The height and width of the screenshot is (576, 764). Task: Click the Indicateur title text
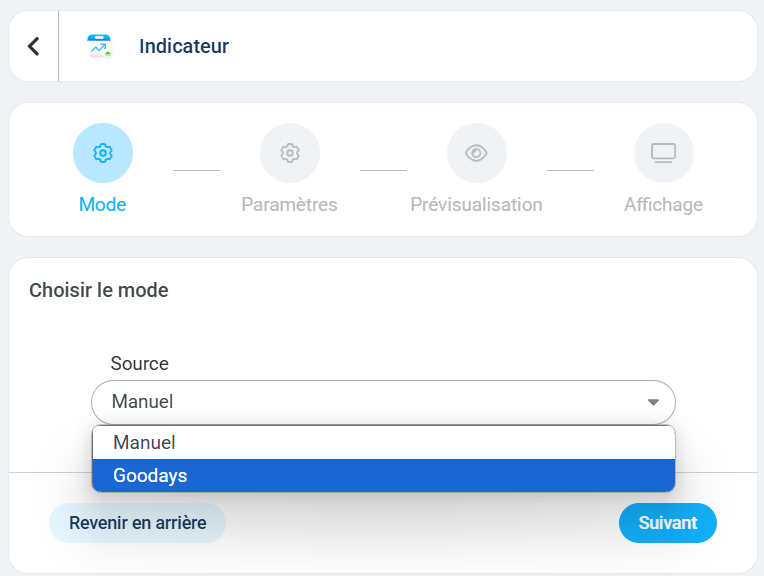(x=184, y=46)
